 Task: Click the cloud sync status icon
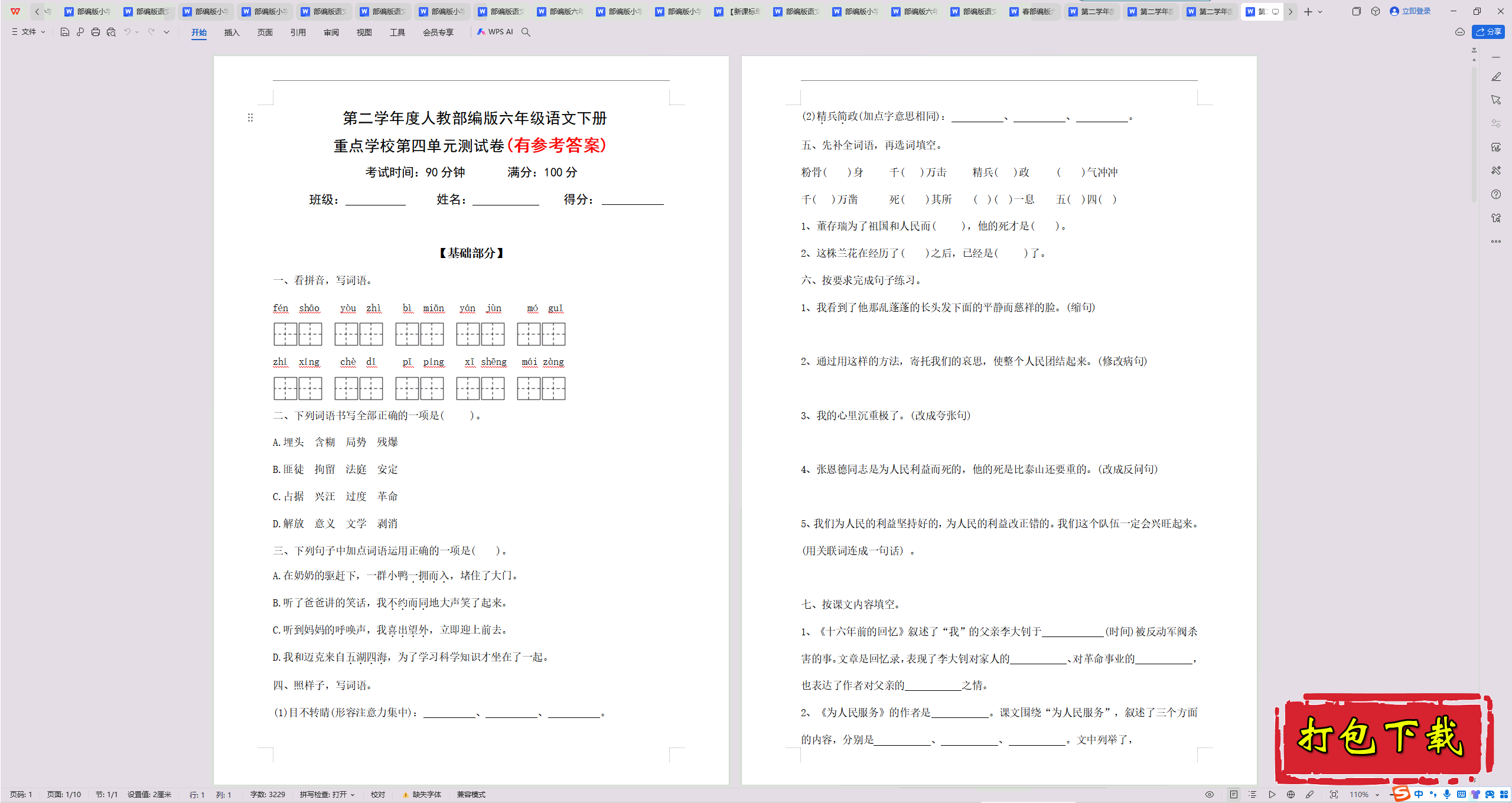pos(1459,32)
